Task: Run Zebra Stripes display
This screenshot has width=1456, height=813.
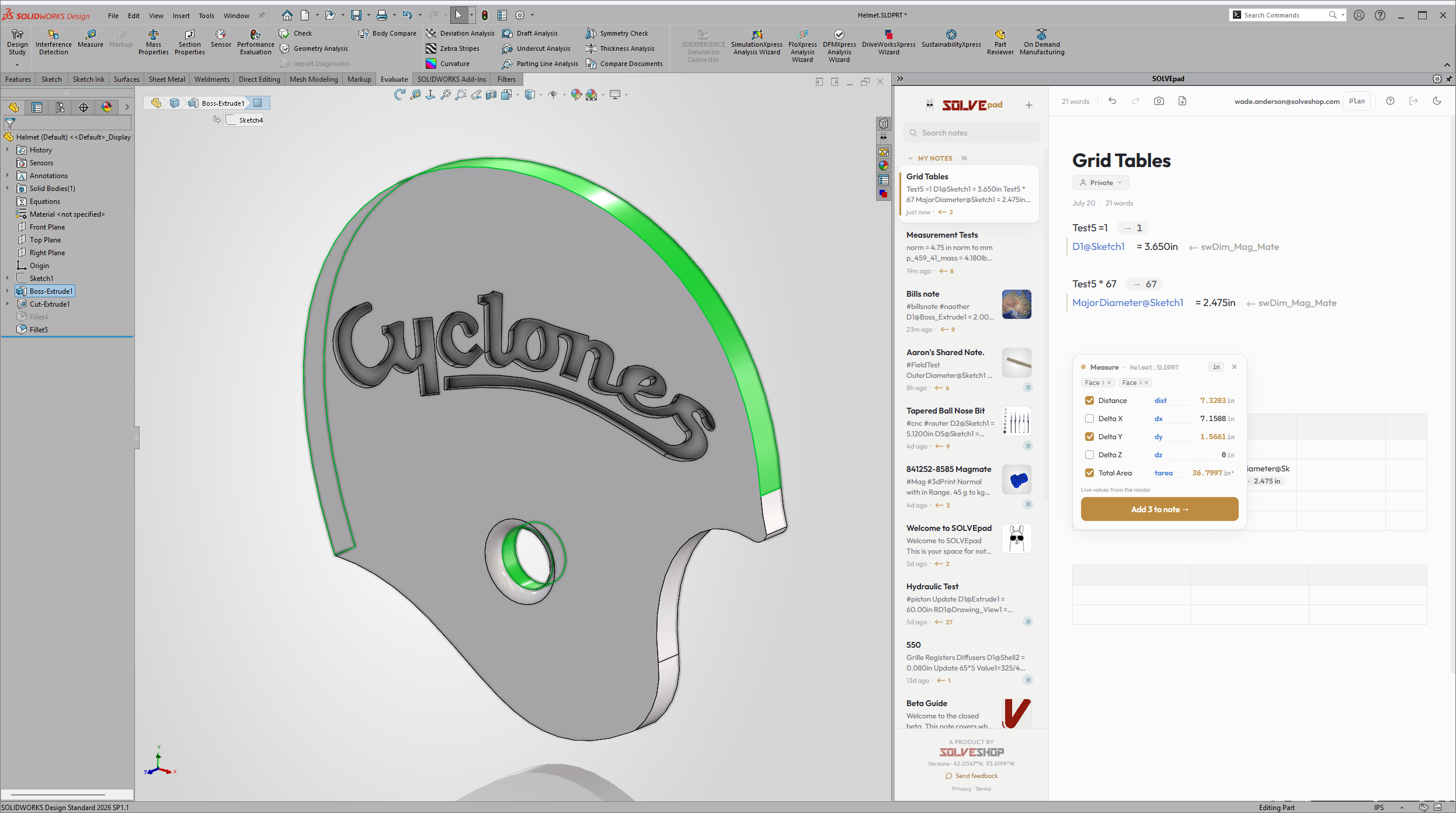Action: point(453,48)
